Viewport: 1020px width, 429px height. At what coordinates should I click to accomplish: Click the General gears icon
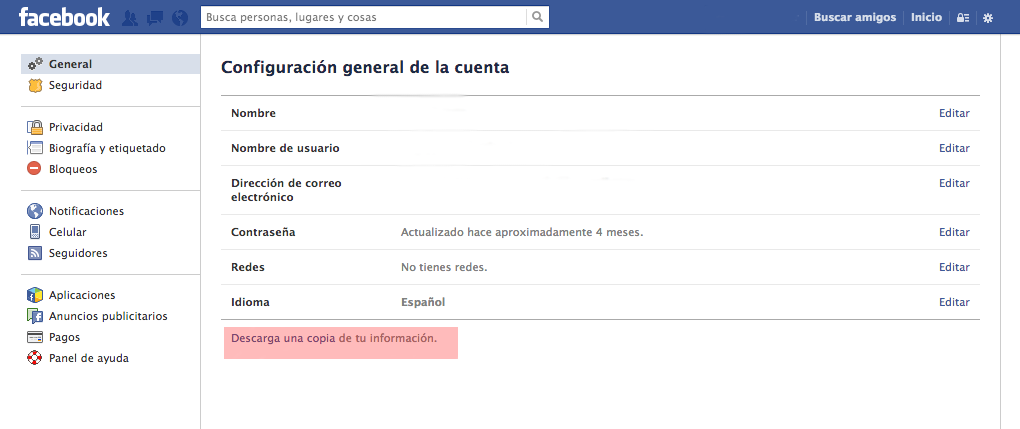(x=35, y=64)
